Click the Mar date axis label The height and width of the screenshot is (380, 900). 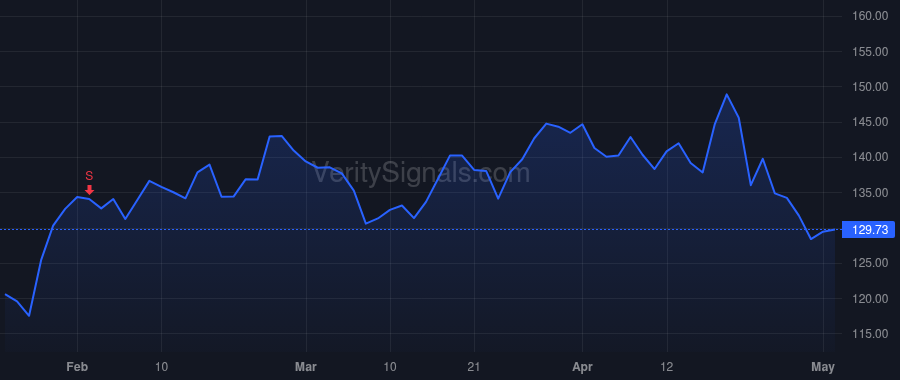coord(307,366)
